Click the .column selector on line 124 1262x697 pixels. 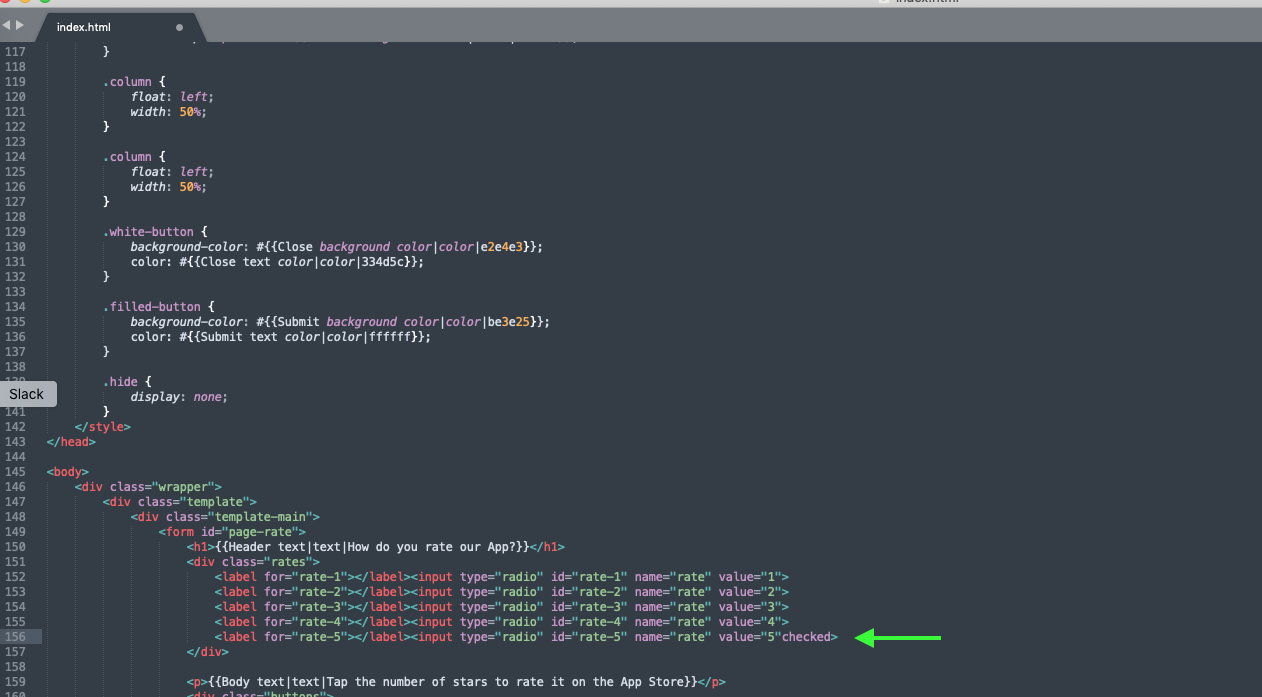pos(127,157)
